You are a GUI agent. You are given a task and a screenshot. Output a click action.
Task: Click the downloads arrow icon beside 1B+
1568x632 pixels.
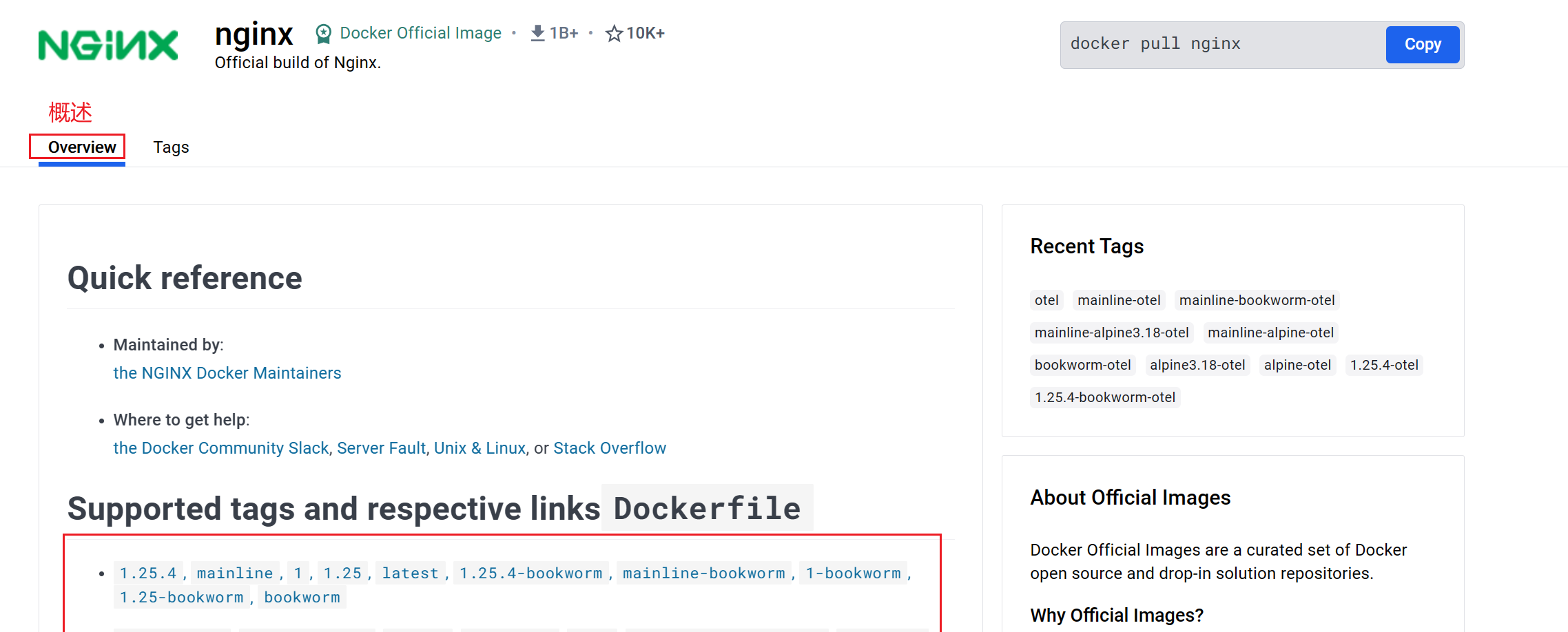click(538, 33)
